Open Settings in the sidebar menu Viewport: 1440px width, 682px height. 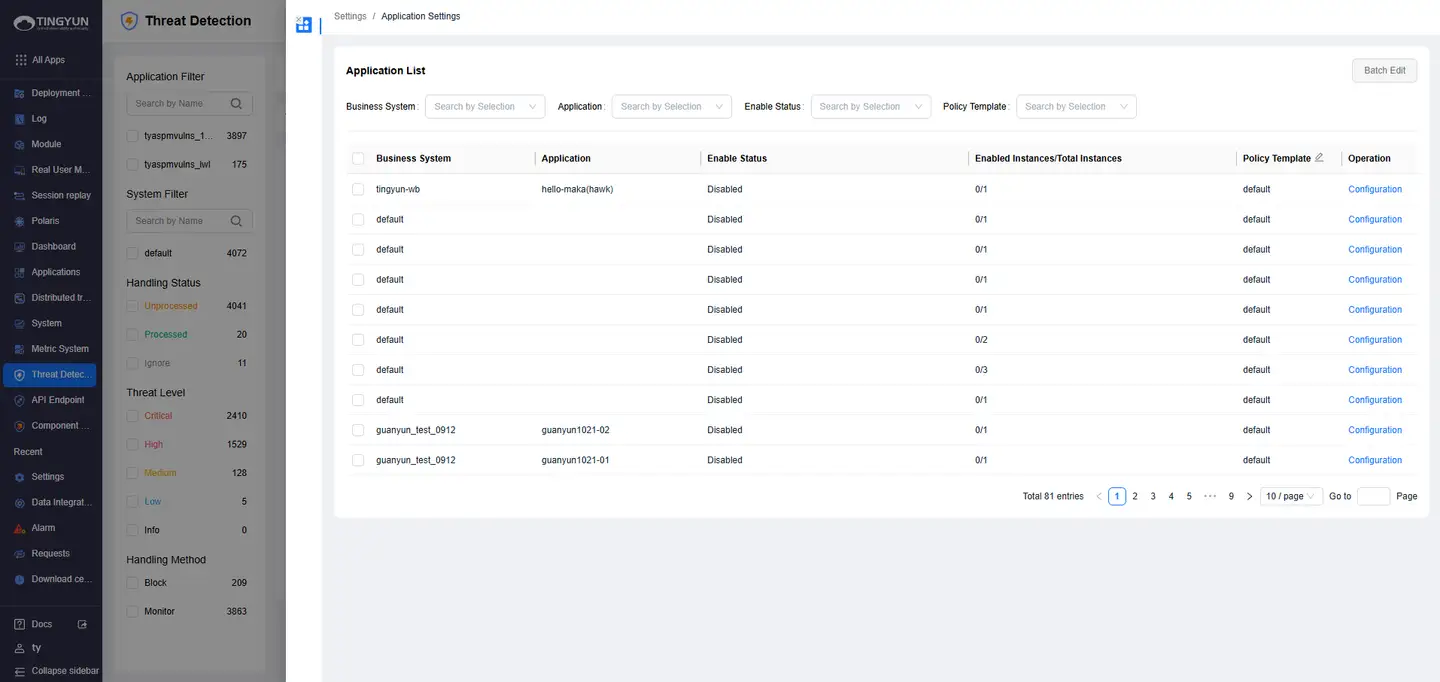(x=47, y=477)
